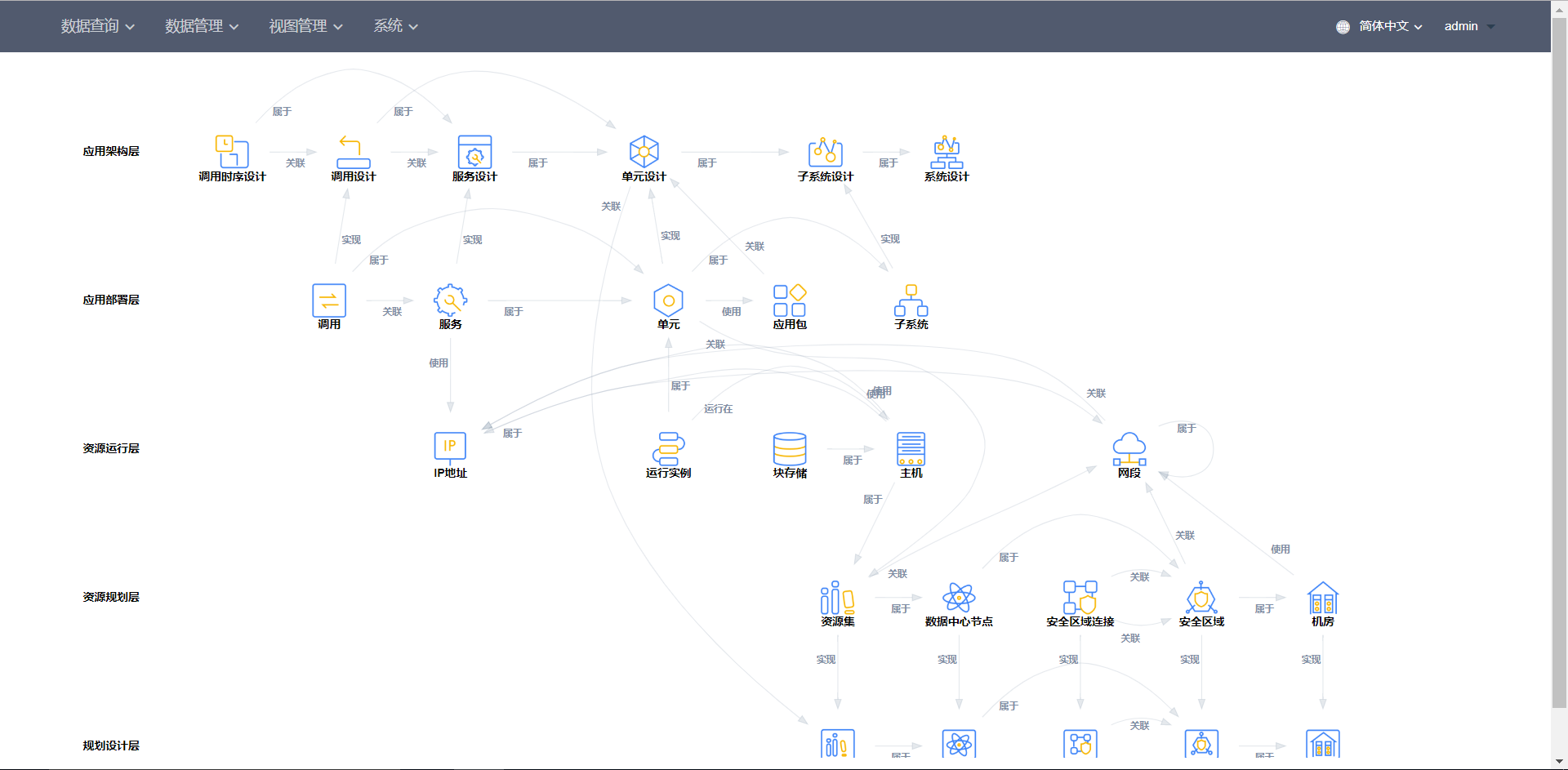Open the 简体中文 language selector
Image resolution: width=1568 pixels, height=770 pixels.
tap(1391, 26)
